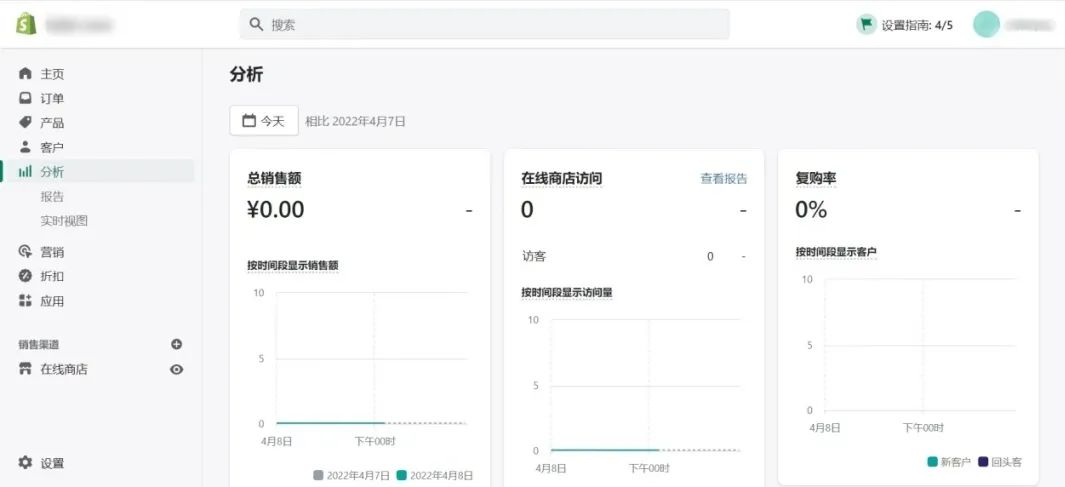Expand the 设置指南 4/5 setup guide
Viewport: 1065px width, 487px height.
[x=905, y=25]
